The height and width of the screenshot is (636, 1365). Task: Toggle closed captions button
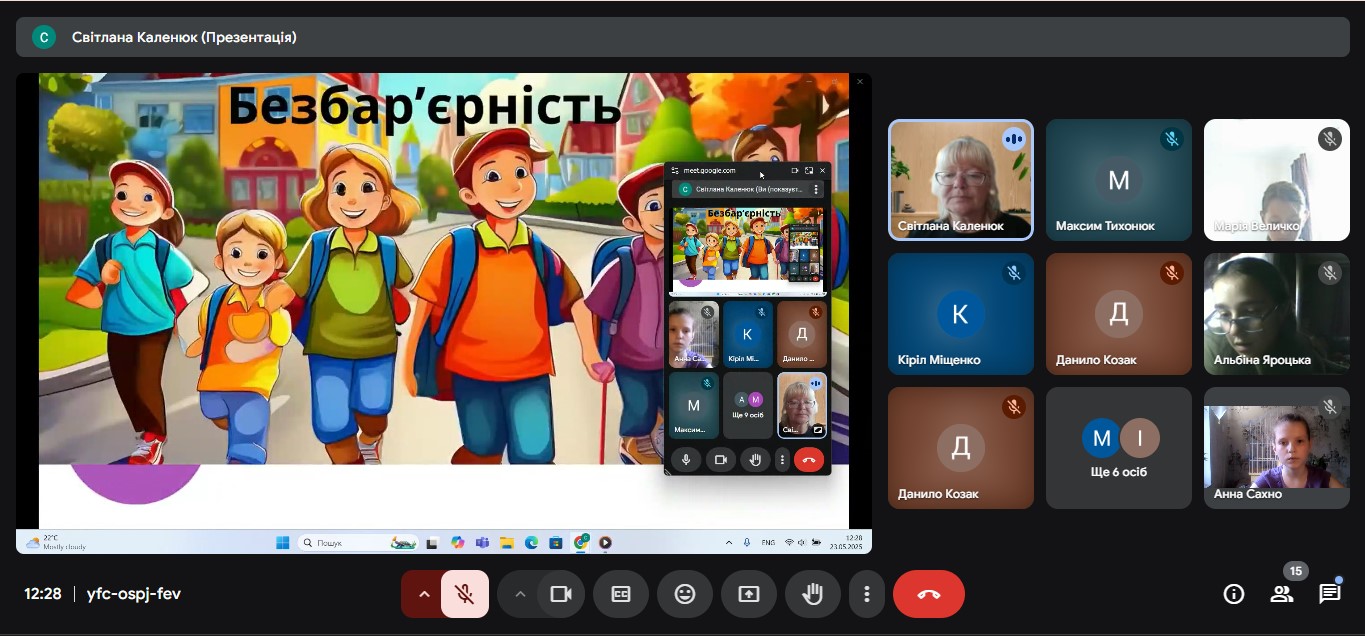tap(620, 594)
